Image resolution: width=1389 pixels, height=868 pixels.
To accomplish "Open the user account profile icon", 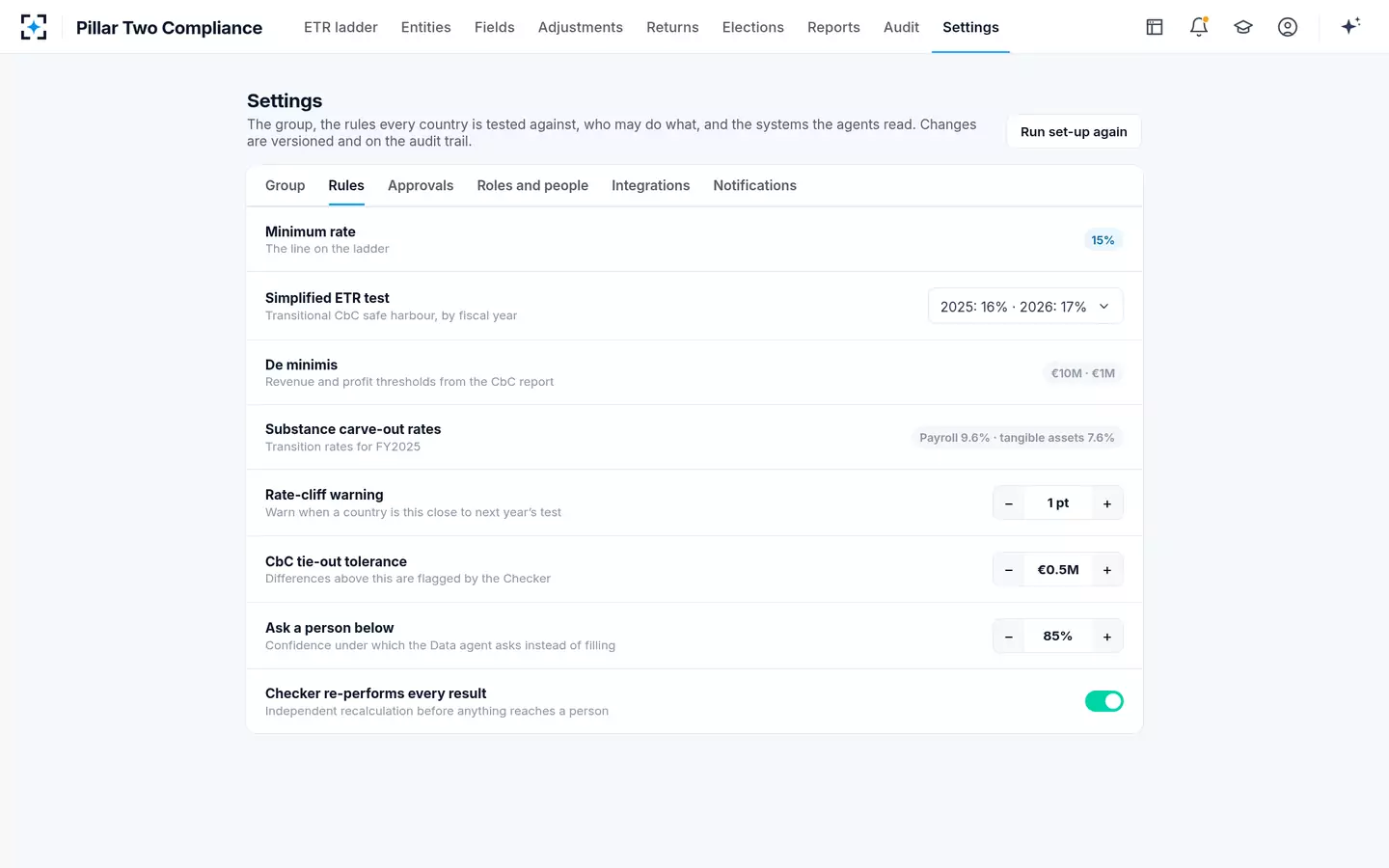I will (1288, 27).
